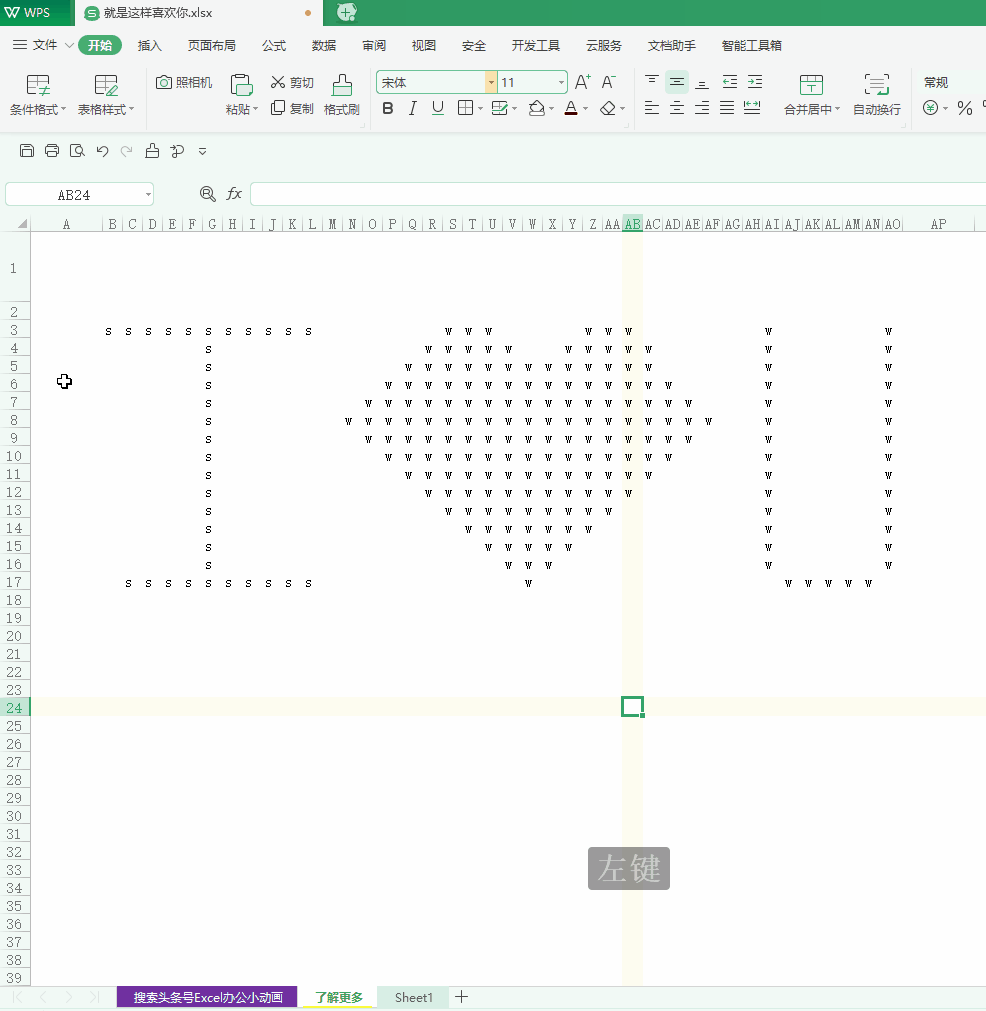
Task: Toggle Underline formatting
Action: (x=438, y=108)
